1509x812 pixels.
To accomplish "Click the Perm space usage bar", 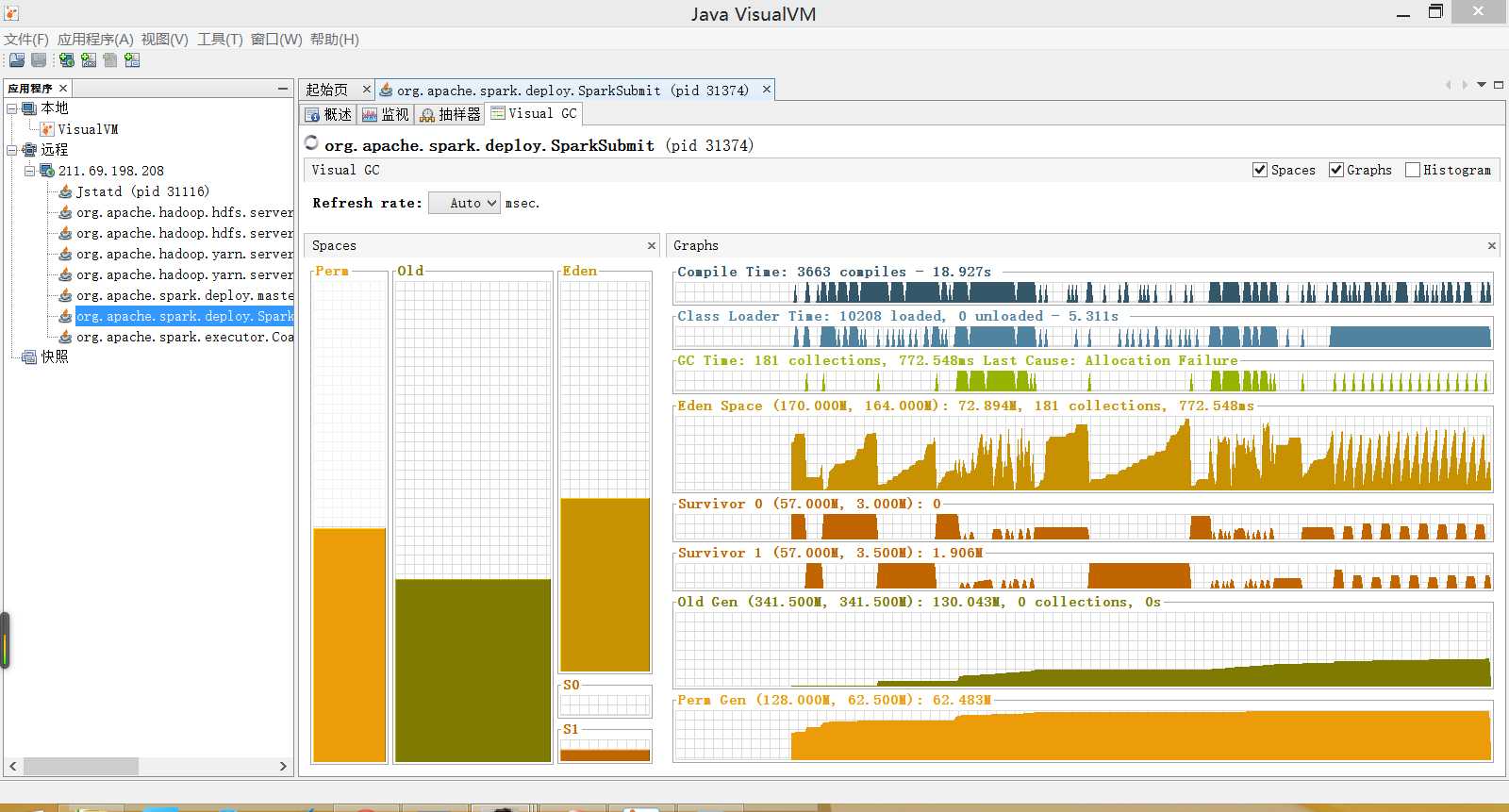I will (349, 645).
